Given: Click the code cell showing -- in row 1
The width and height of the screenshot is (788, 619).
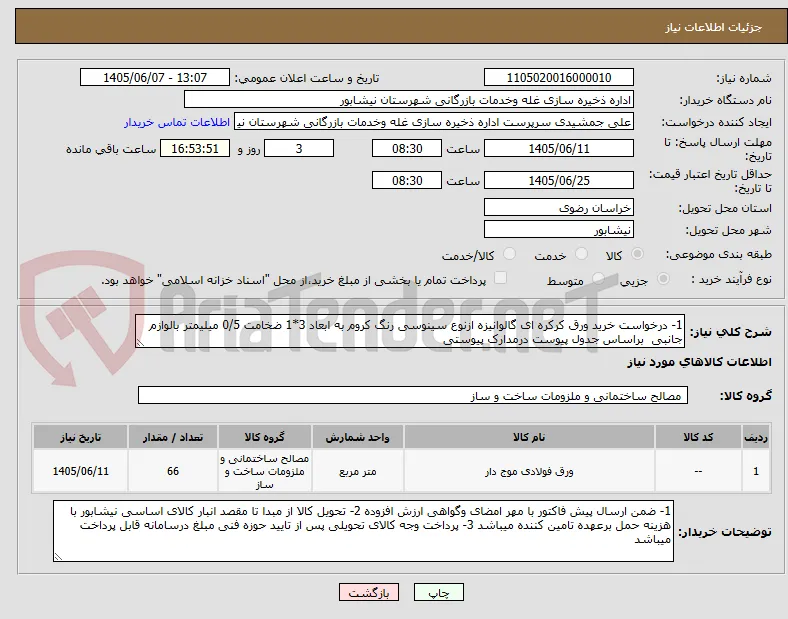Looking at the screenshot, I should pyautogui.click(x=698, y=471).
